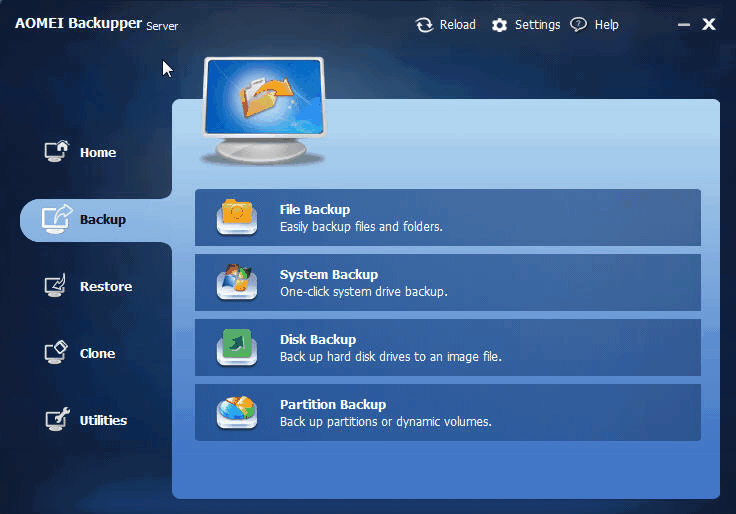Click the Reload circular arrows icon
The image size is (736, 514).
[424, 25]
